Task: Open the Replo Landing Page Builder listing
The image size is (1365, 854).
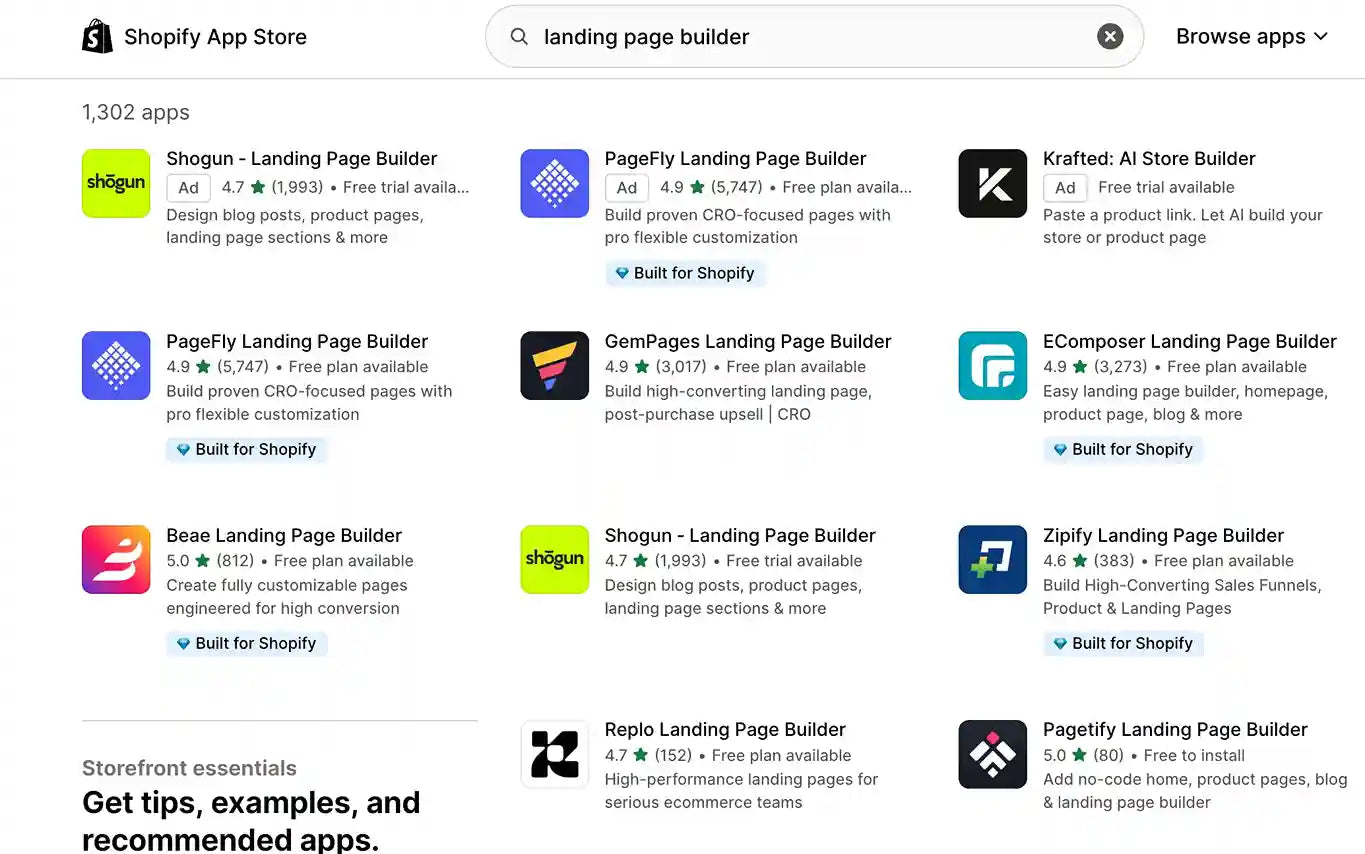Action: pos(724,729)
